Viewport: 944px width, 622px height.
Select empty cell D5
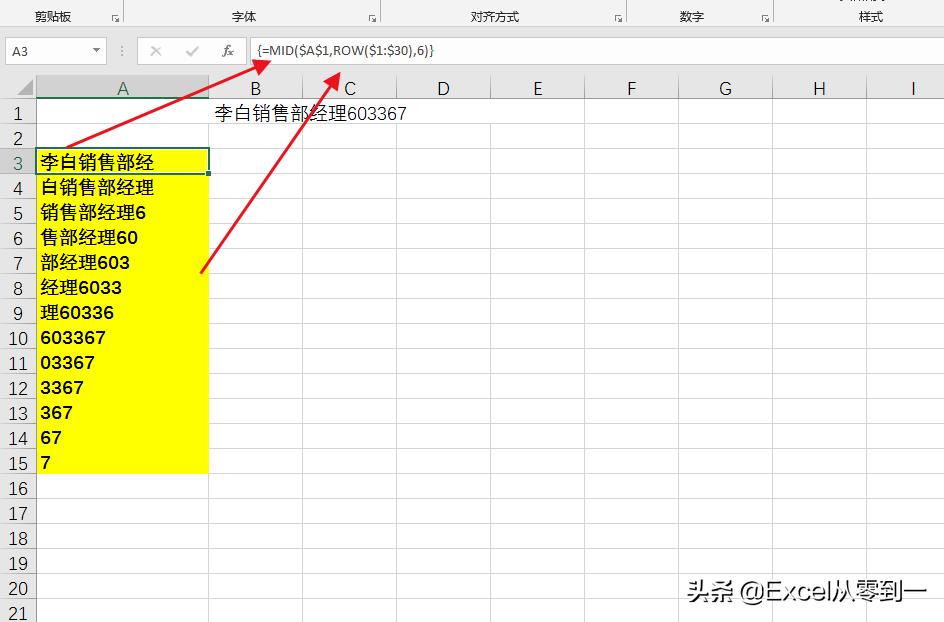[x=442, y=212]
